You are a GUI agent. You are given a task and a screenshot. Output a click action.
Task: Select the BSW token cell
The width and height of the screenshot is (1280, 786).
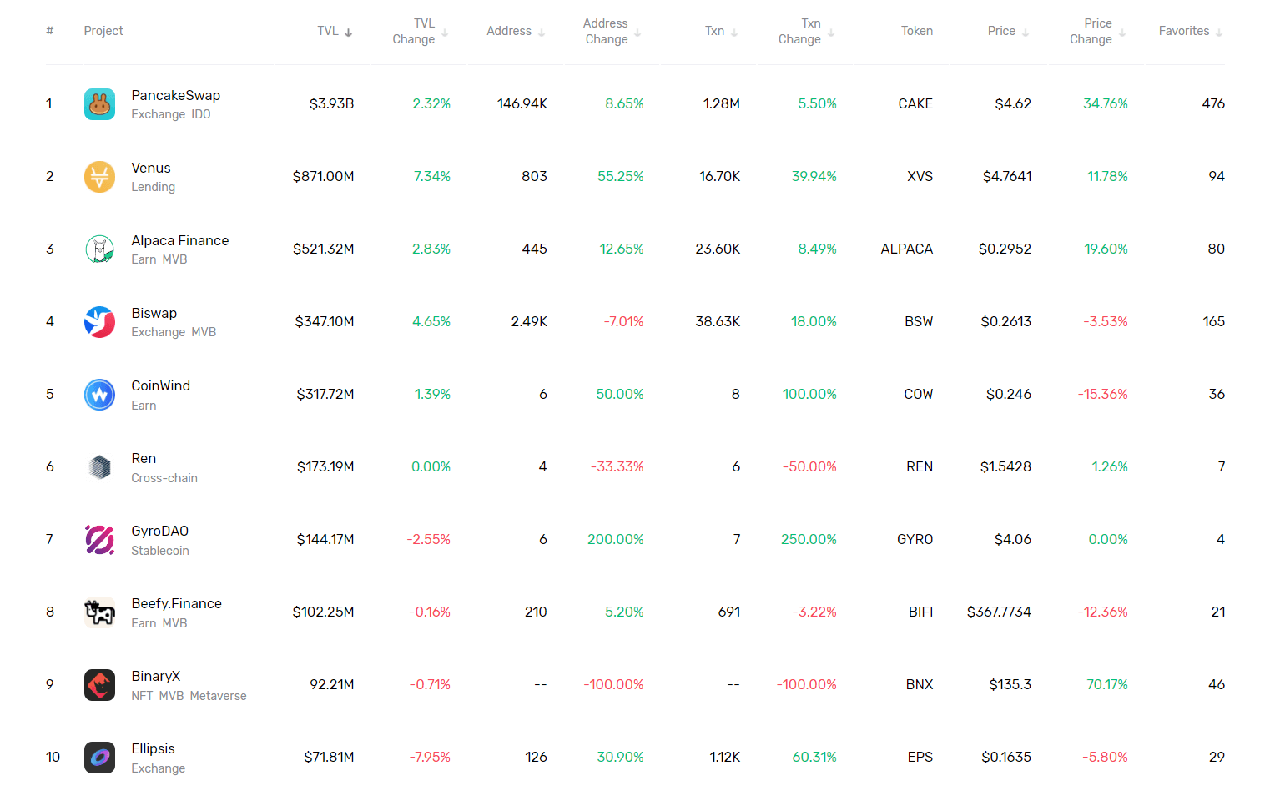[x=919, y=322]
